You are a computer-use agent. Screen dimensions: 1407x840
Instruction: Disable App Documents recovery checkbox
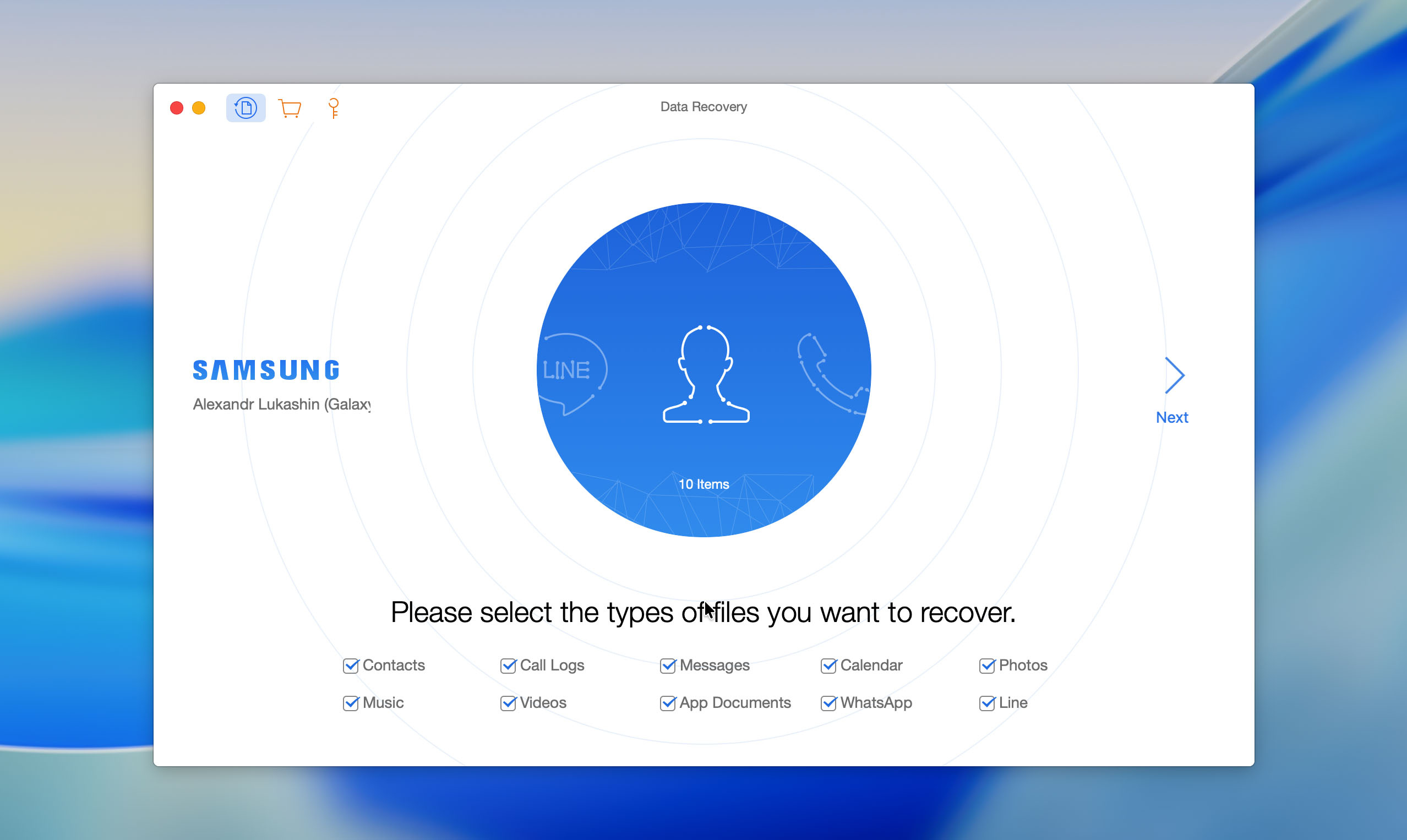point(668,703)
